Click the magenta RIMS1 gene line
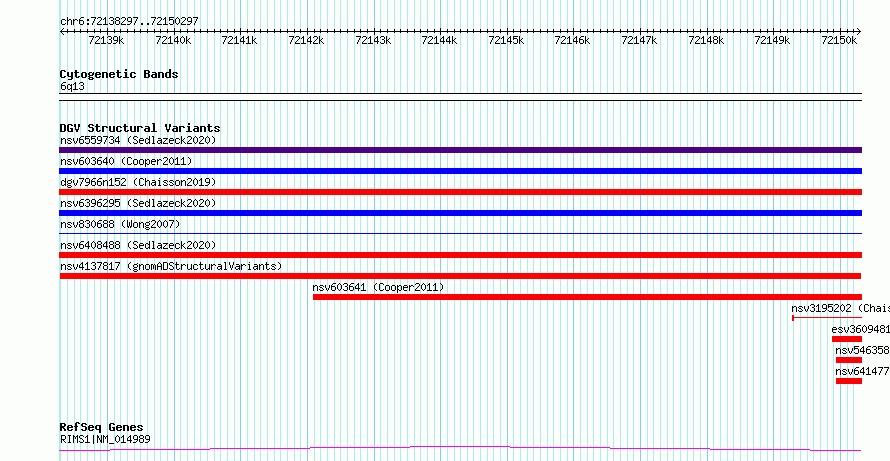890x461 pixels. coord(460,449)
